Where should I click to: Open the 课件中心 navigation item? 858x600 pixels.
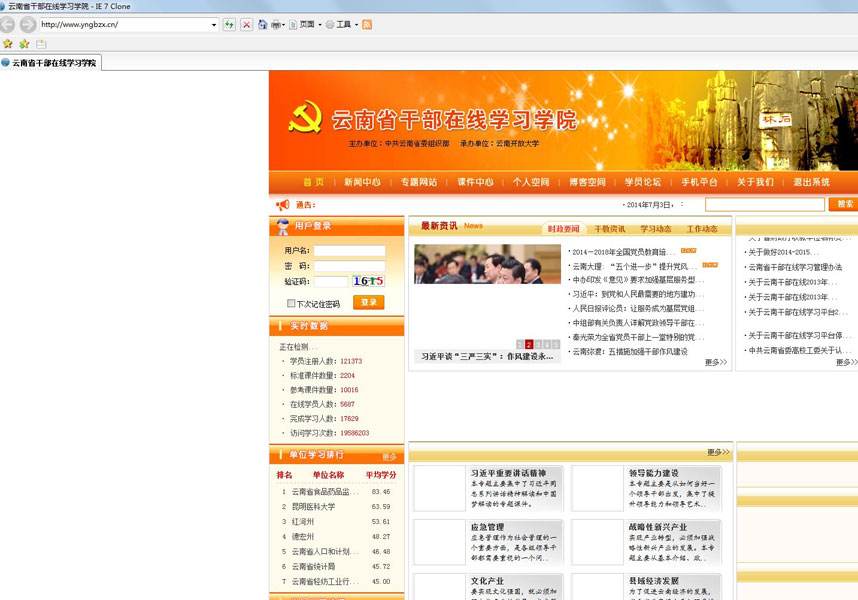[475, 182]
